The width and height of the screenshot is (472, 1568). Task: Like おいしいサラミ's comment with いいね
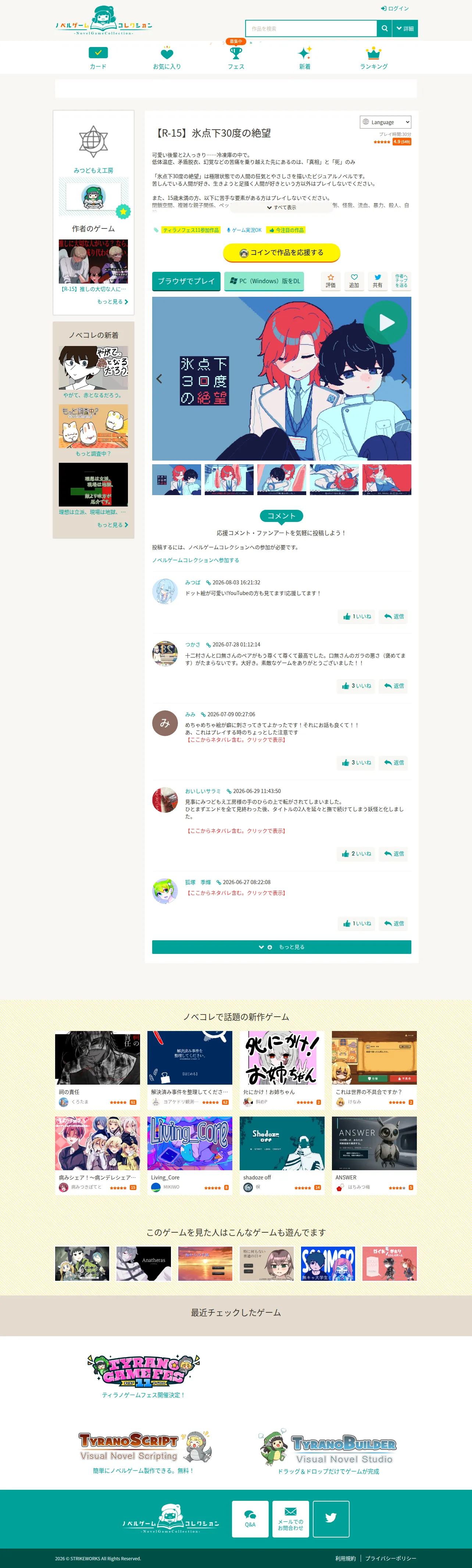[356, 854]
